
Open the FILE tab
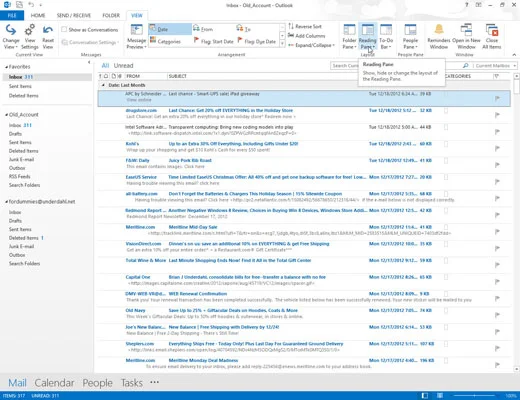pyautogui.click(x=12, y=15)
